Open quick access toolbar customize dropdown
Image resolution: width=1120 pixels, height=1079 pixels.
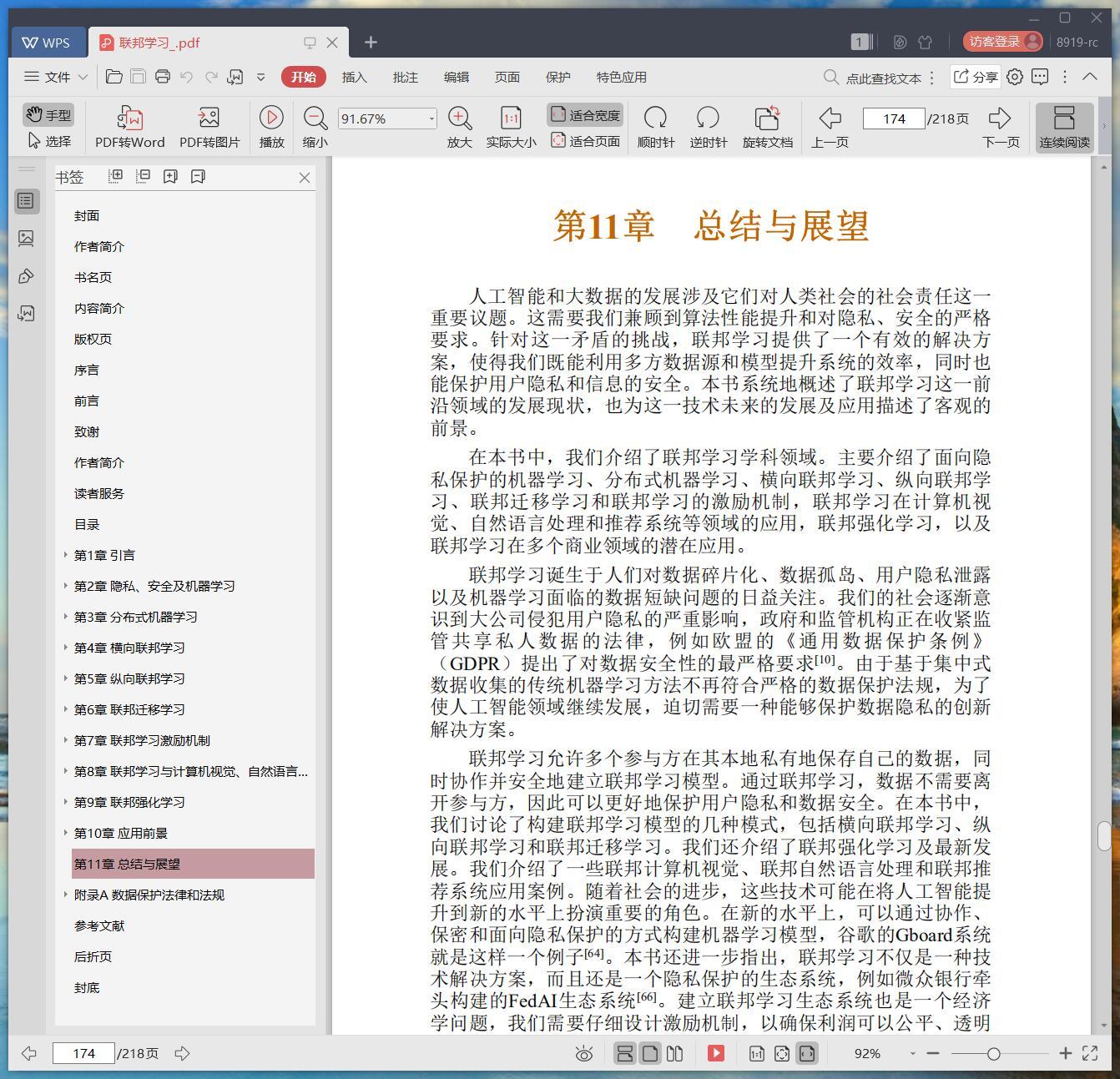pos(260,77)
